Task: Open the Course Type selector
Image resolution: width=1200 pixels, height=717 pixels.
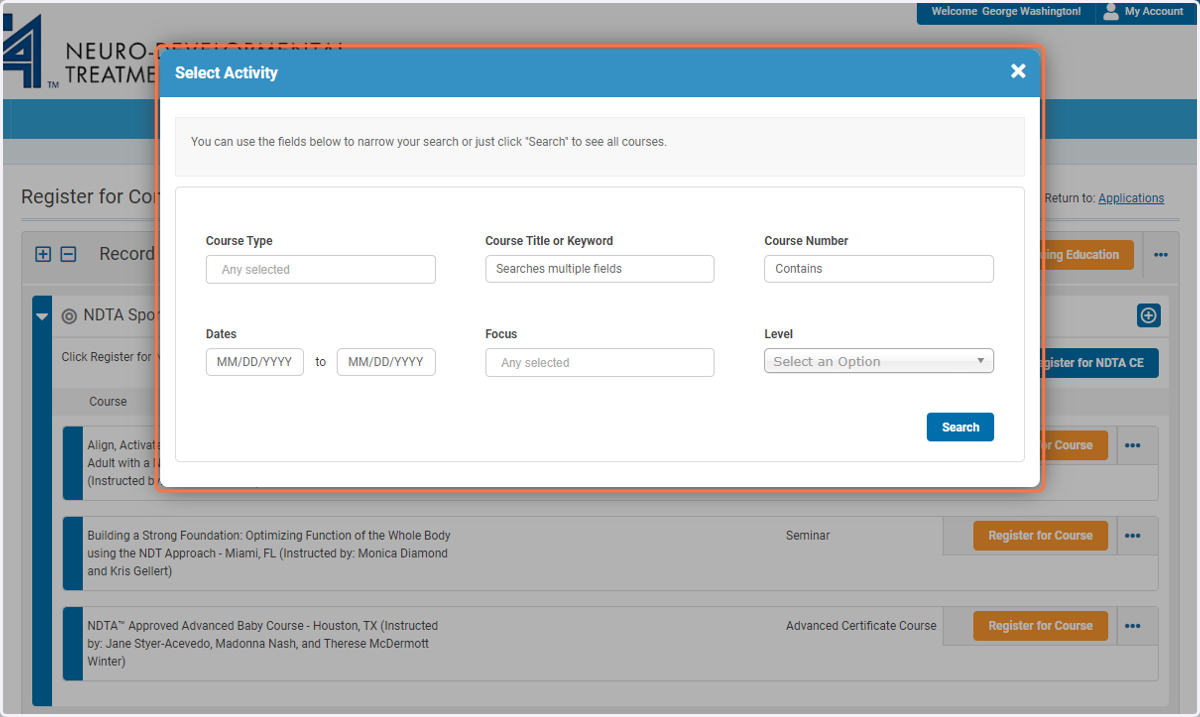Action: coord(321,269)
